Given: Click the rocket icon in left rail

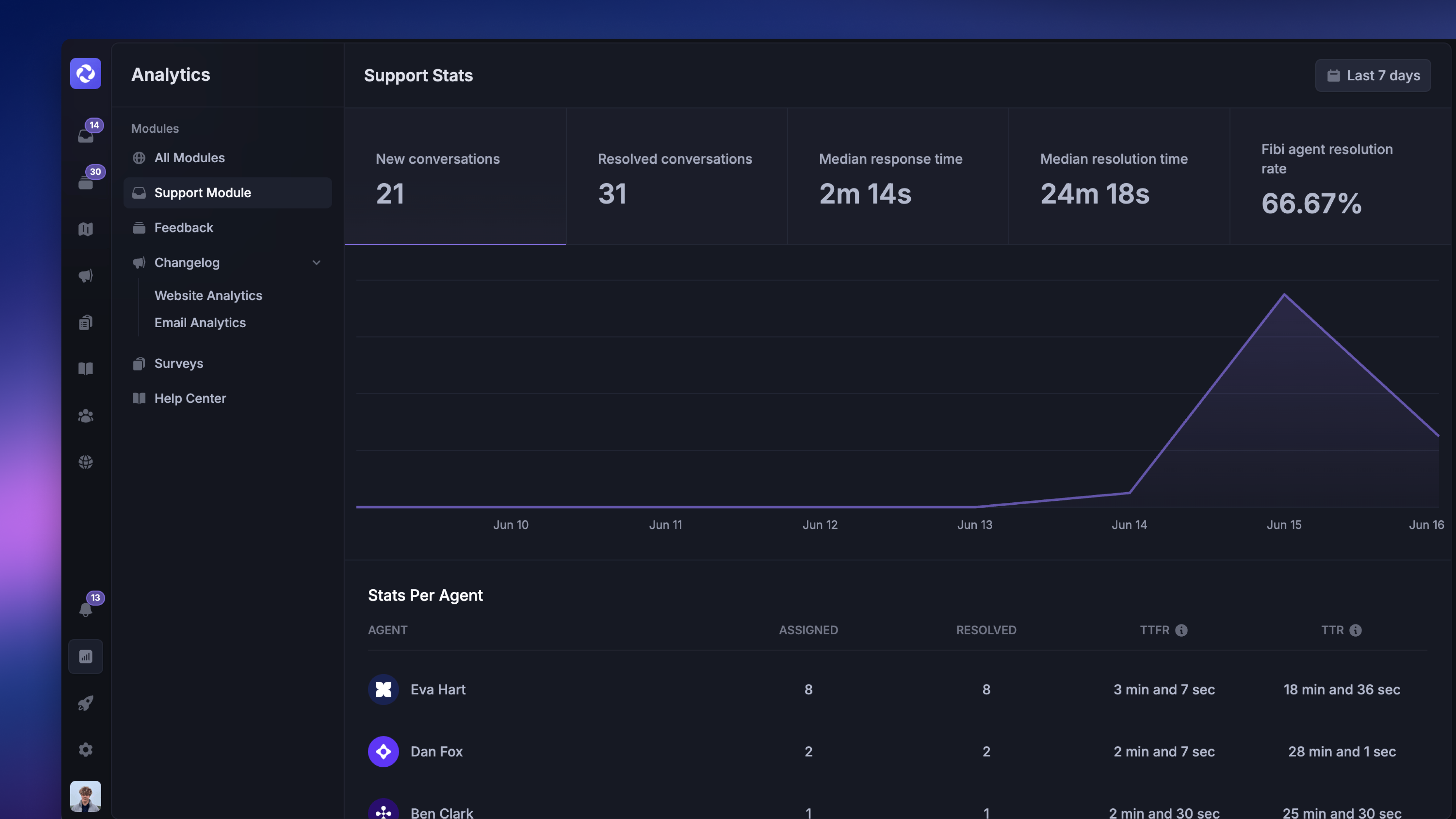Looking at the screenshot, I should (86, 703).
